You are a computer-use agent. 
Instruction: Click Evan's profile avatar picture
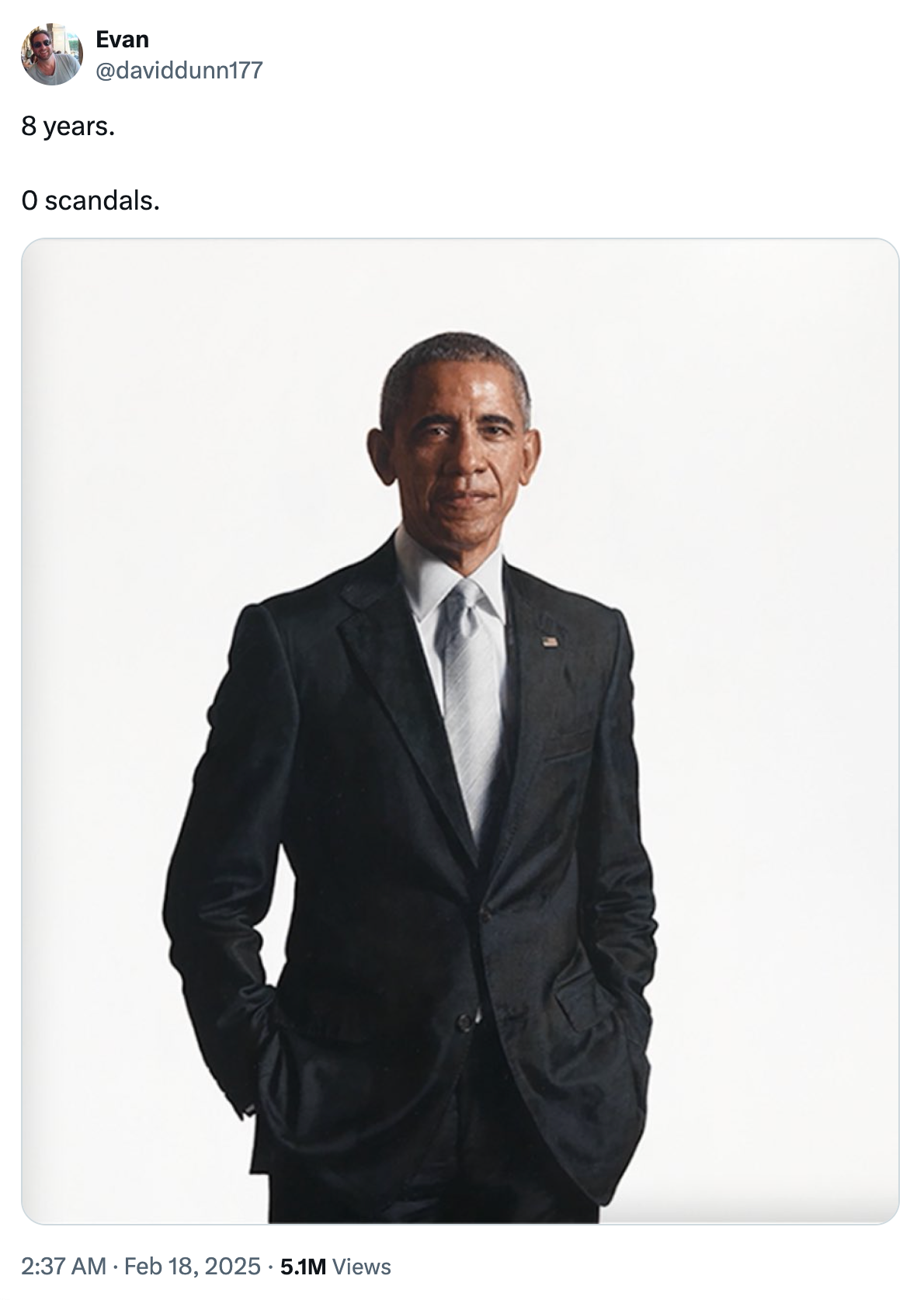51,54
